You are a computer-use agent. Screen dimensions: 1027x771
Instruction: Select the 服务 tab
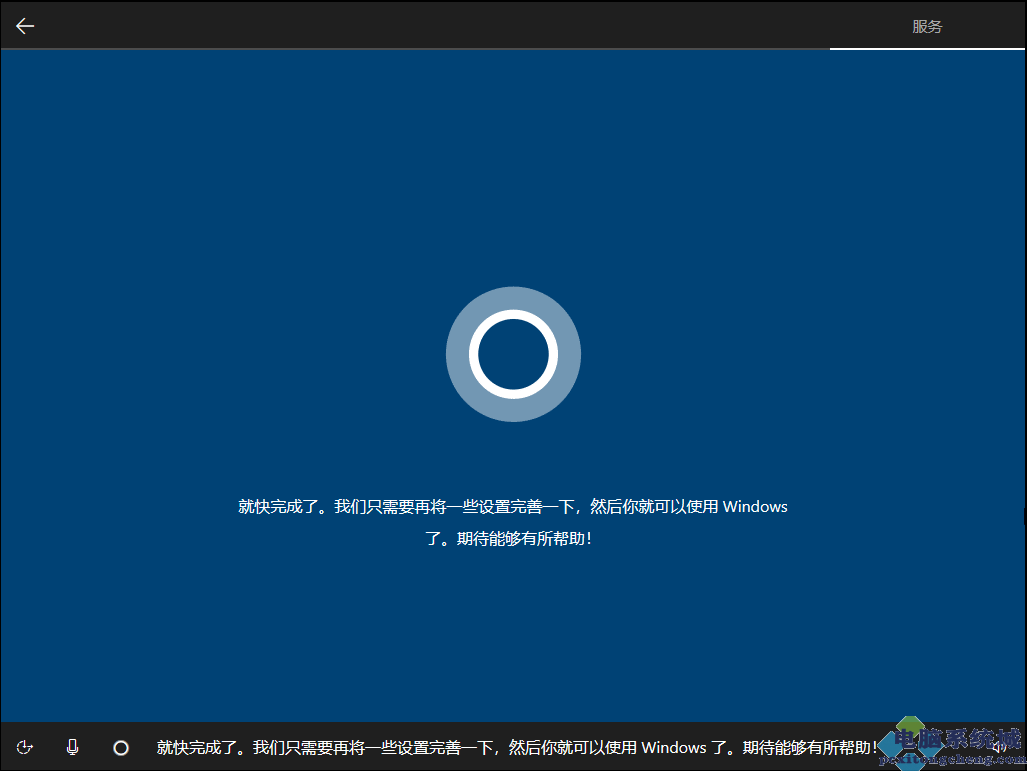(x=927, y=26)
